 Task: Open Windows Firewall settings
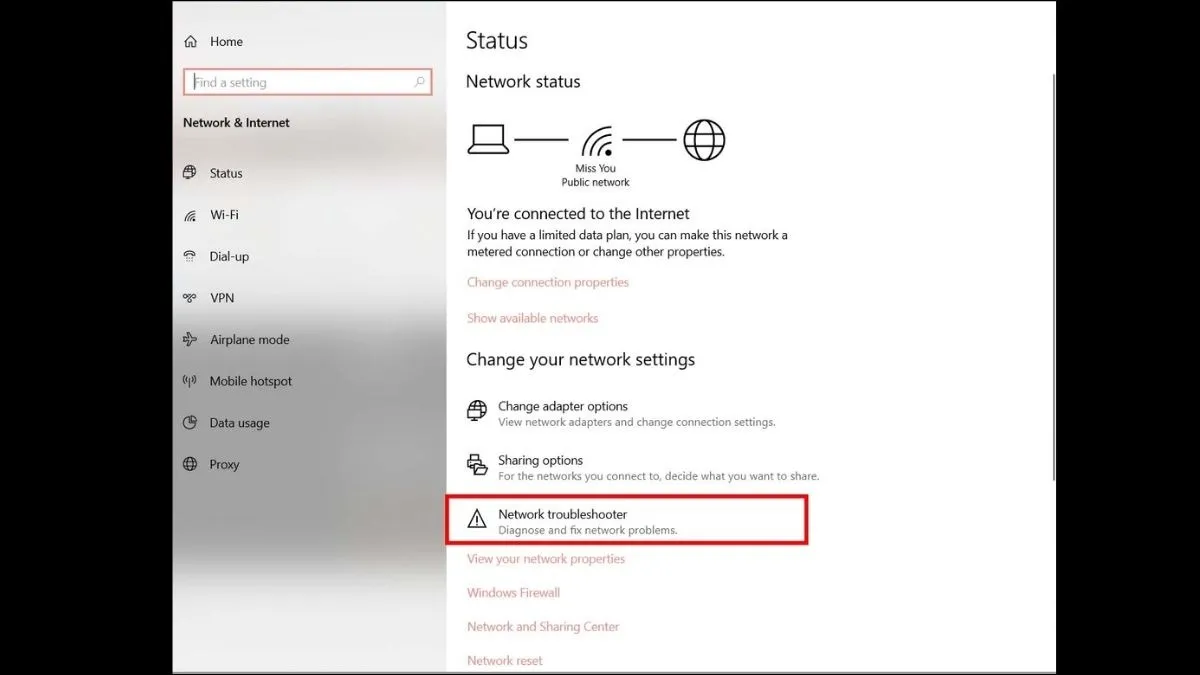point(513,592)
